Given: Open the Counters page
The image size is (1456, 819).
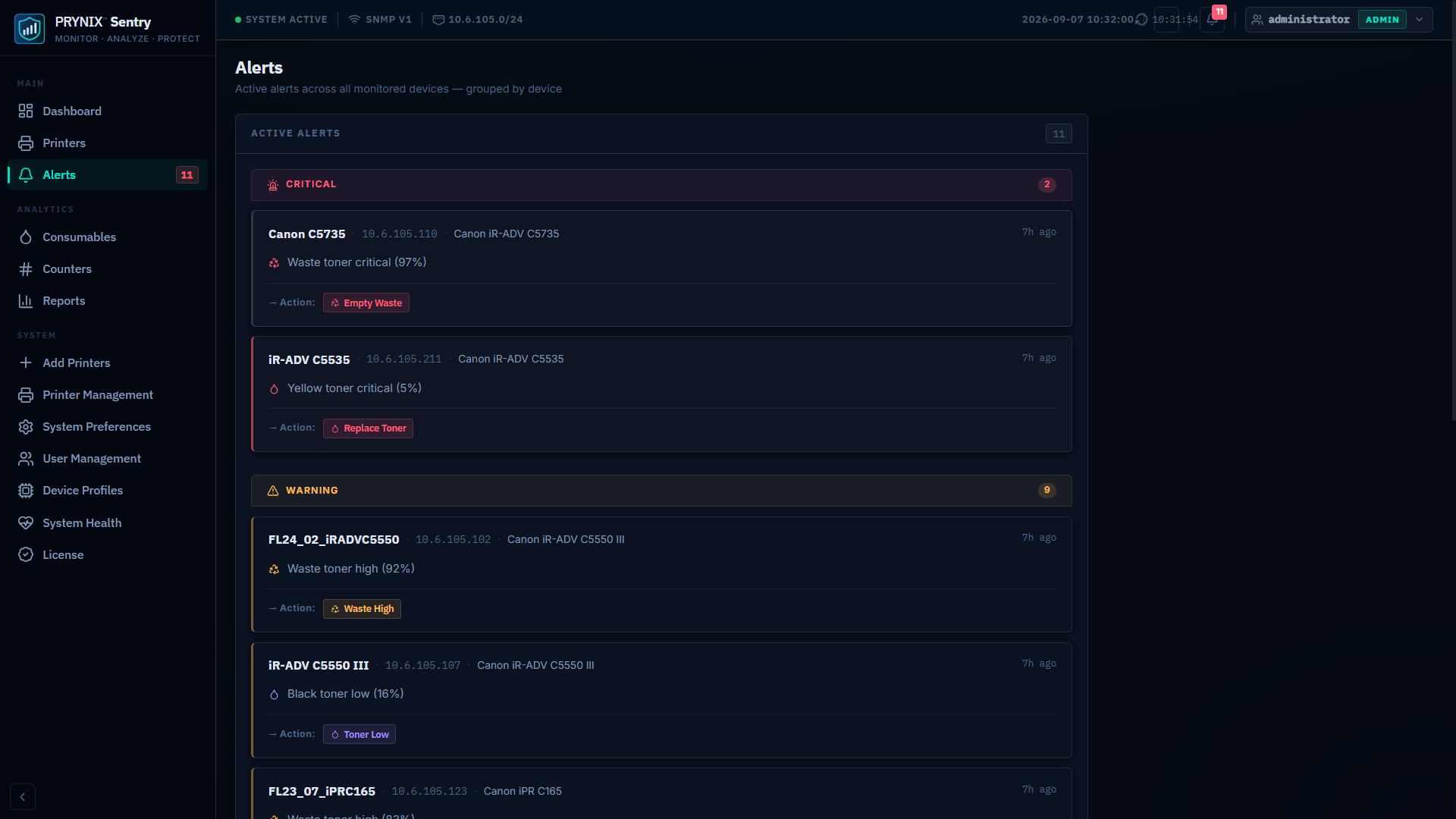Looking at the screenshot, I should [x=108, y=268].
